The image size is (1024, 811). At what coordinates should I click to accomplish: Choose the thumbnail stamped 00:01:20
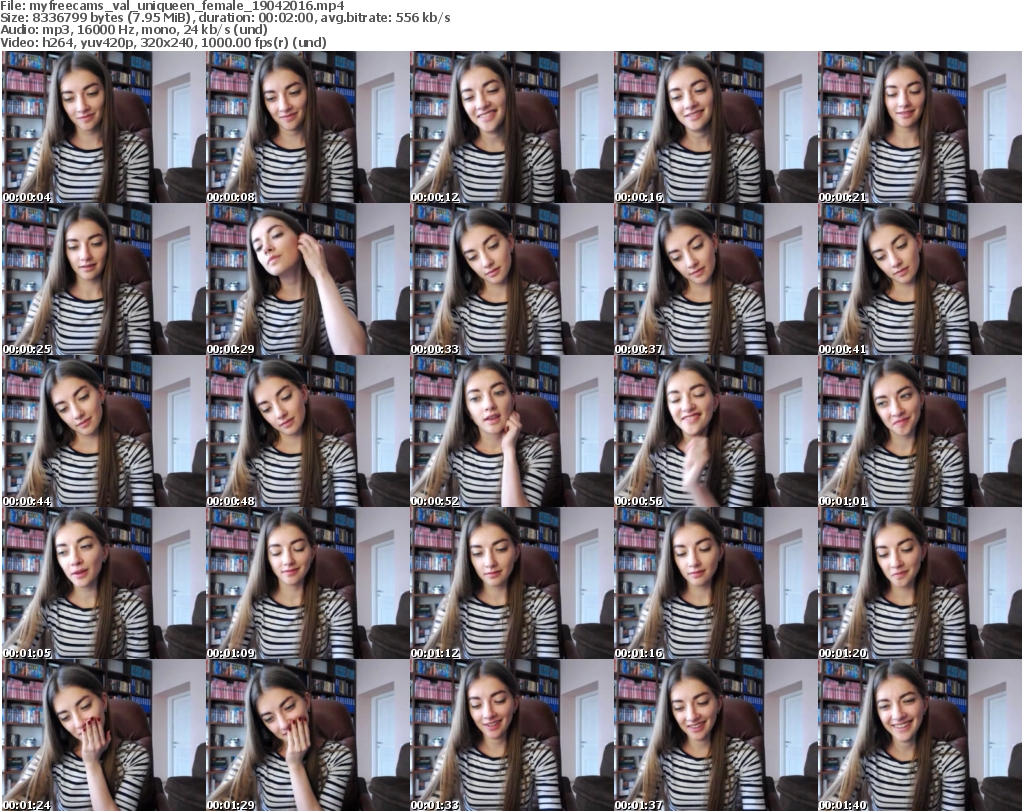(x=920, y=583)
